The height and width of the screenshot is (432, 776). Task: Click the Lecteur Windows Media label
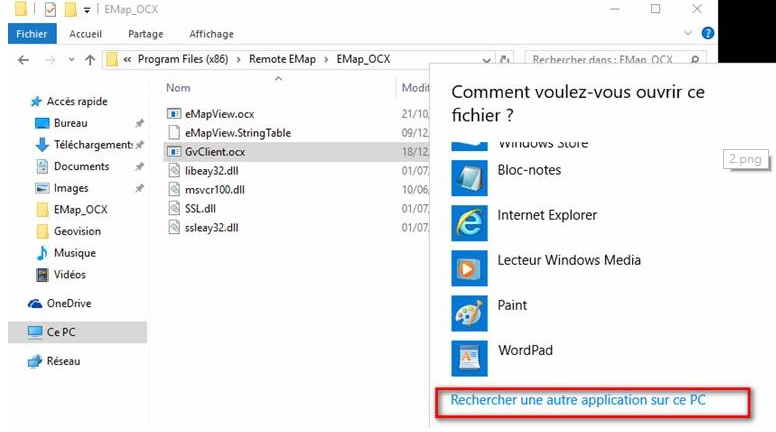click(x=569, y=260)
